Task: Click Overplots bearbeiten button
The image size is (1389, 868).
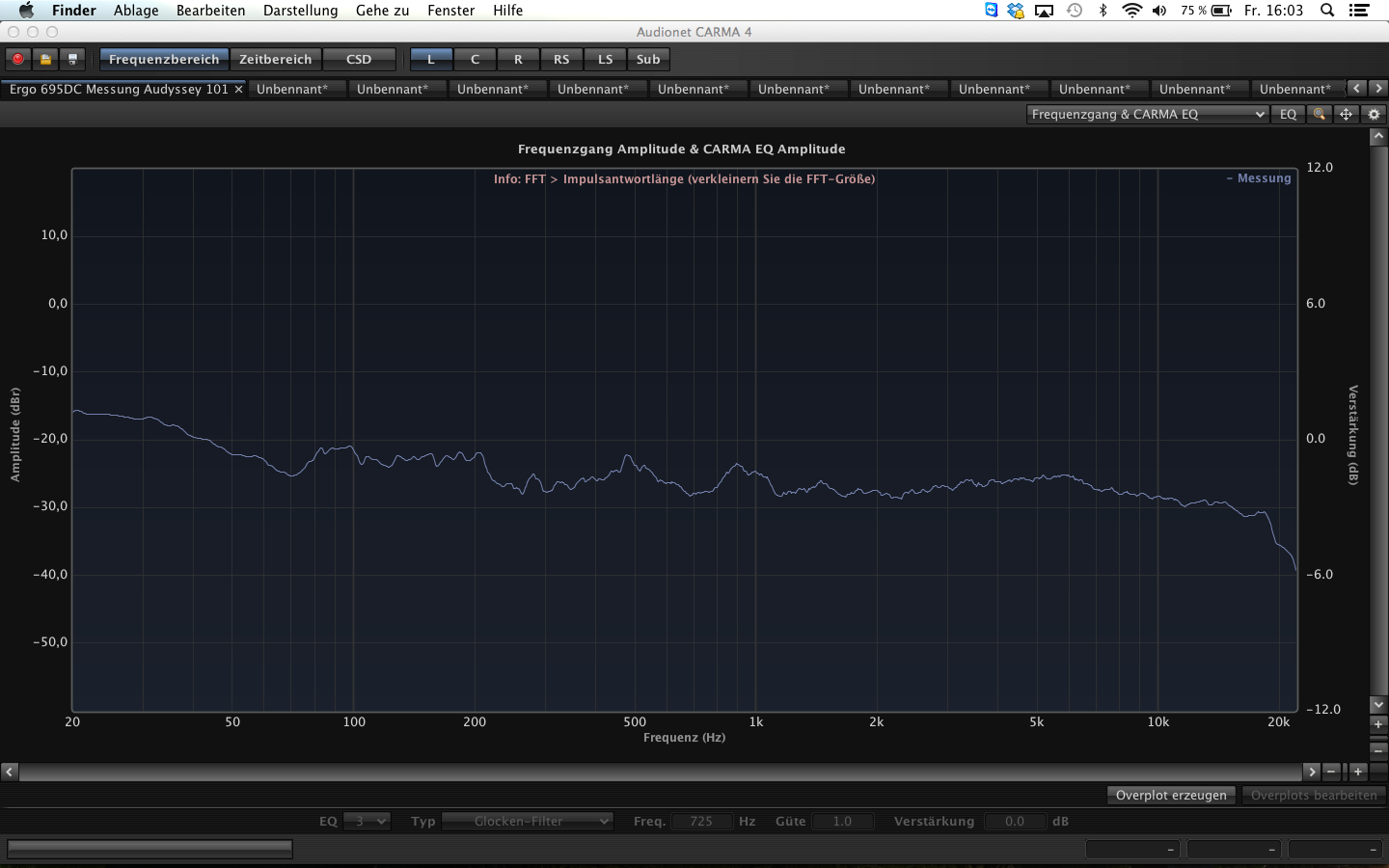Action: point(1314,795)
